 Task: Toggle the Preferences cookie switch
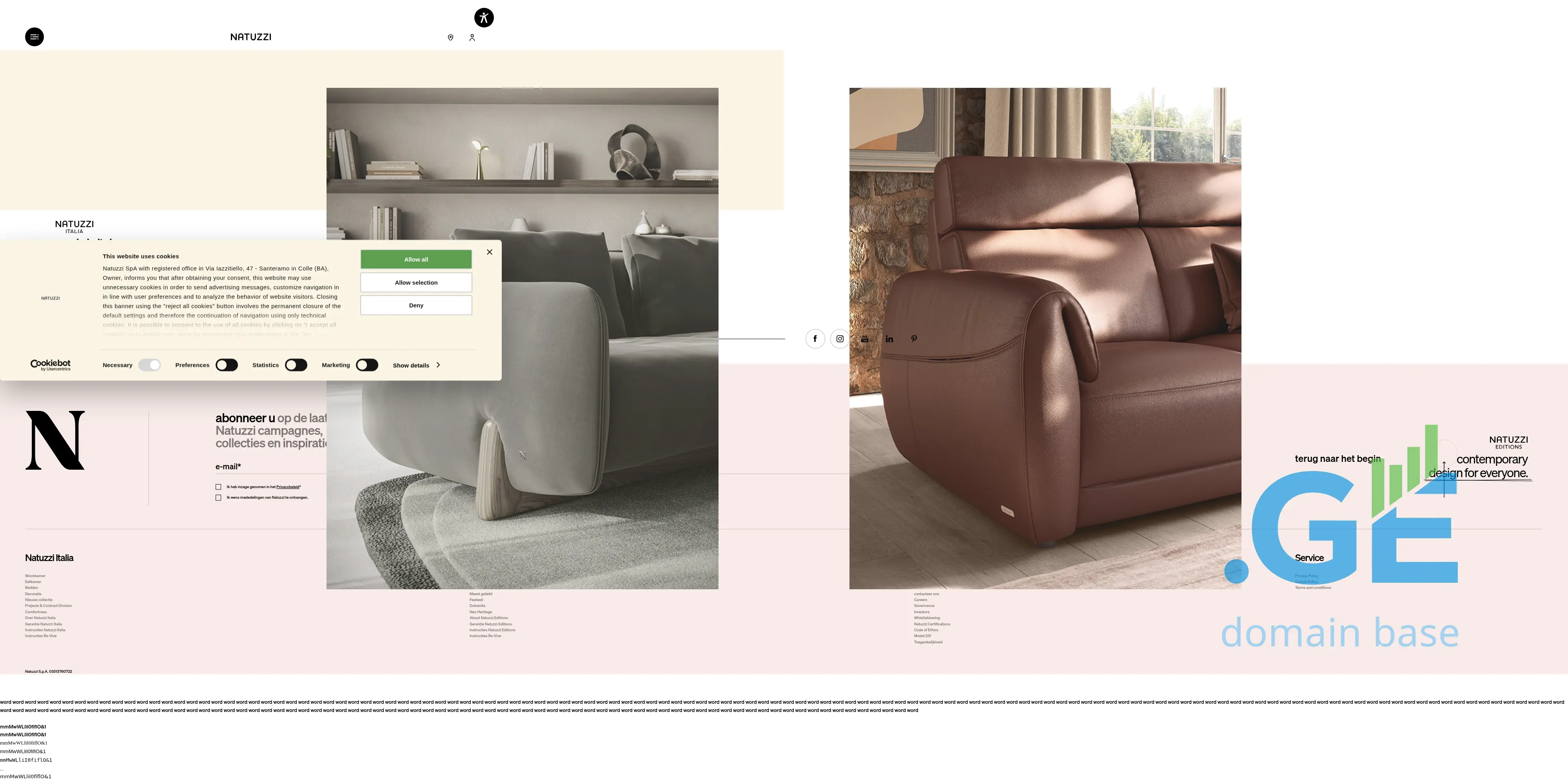[227, 365]
